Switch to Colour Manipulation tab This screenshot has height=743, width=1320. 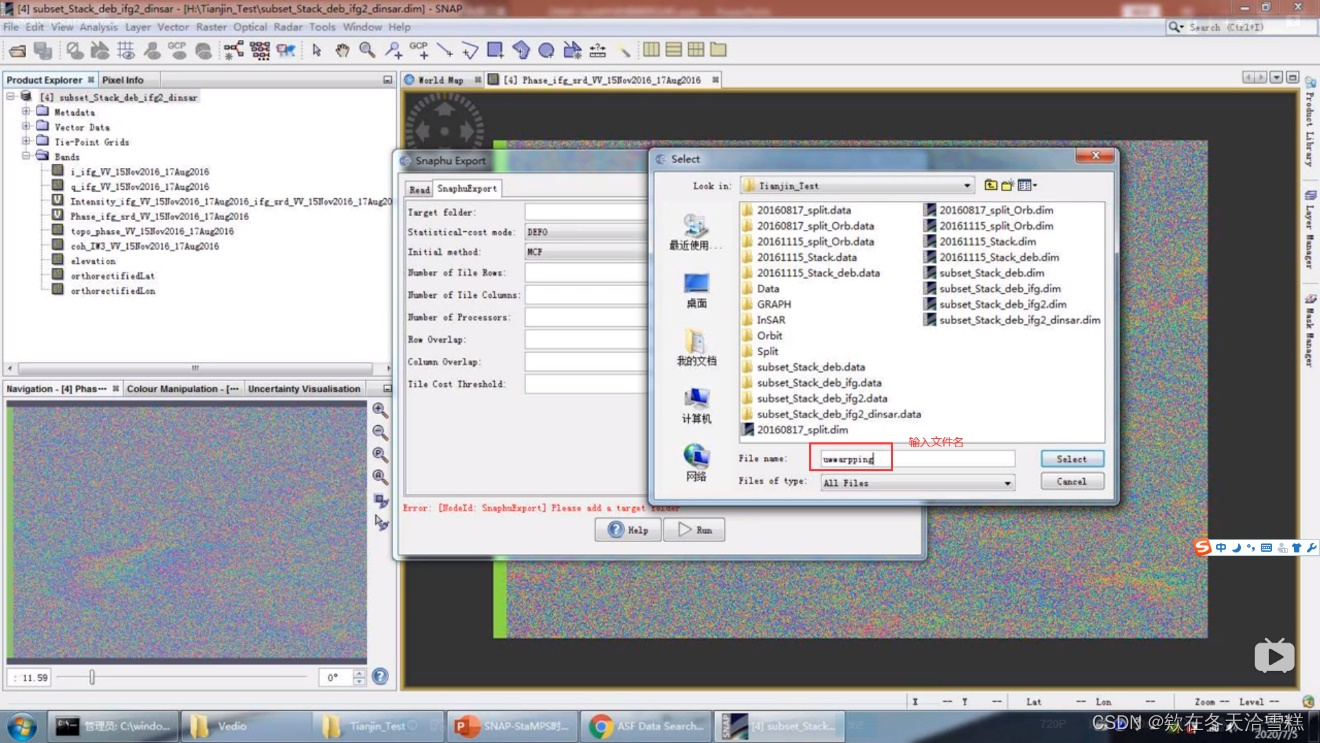[x=182, y=389]
